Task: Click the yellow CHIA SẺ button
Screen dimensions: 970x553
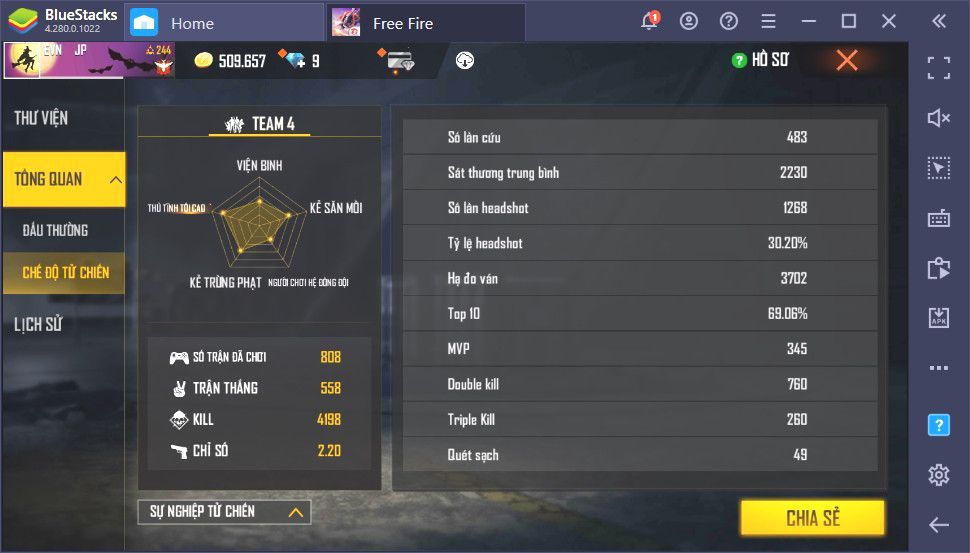Action: (812, 518)
